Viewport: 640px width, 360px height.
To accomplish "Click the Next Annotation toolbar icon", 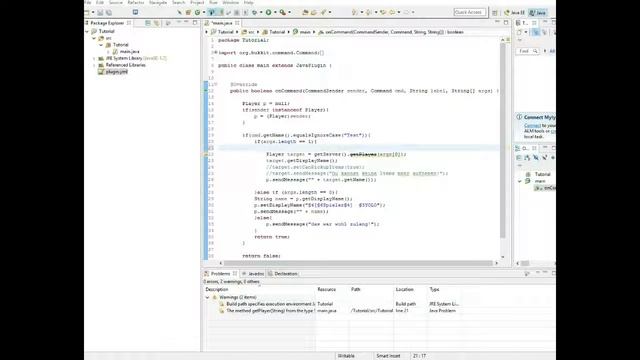I will (355, 13).
